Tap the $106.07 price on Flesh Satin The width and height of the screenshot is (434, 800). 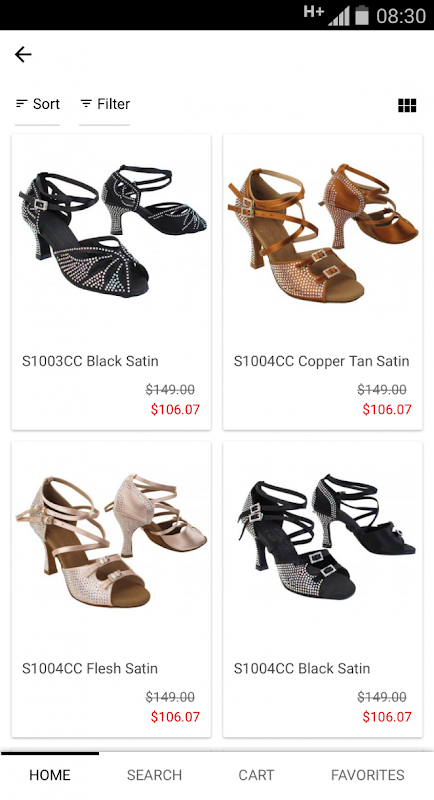[175, 716]
